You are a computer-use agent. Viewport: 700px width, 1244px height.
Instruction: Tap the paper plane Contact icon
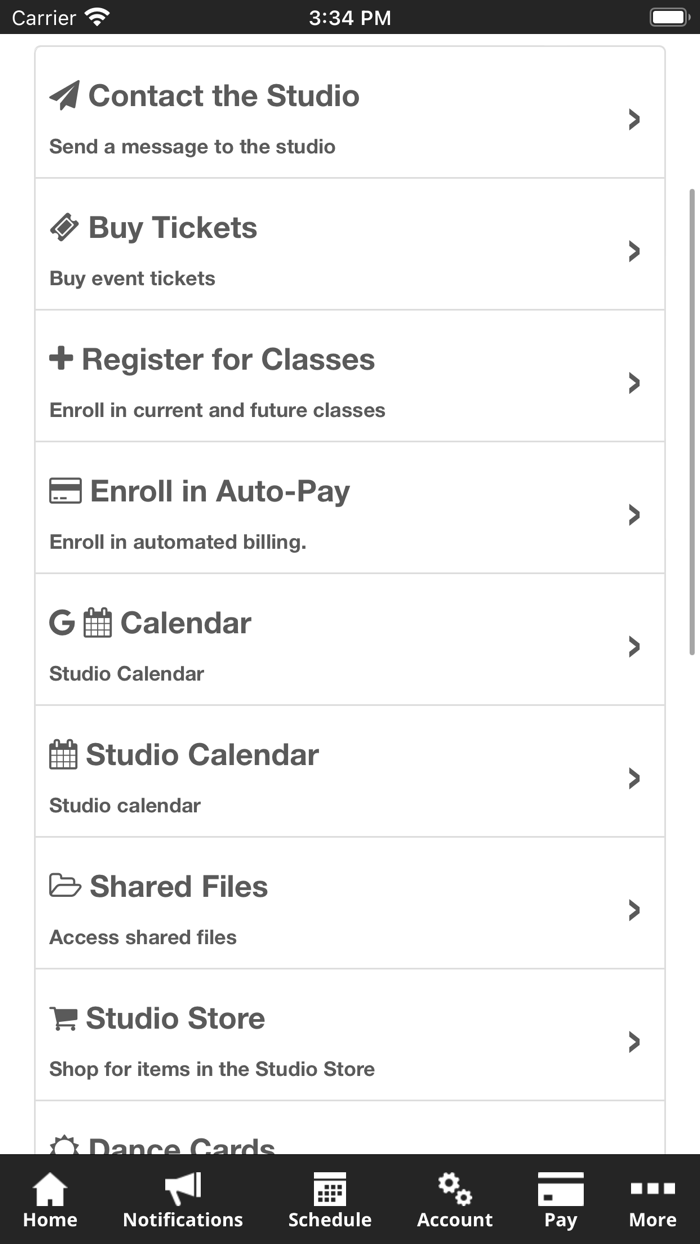64,96
